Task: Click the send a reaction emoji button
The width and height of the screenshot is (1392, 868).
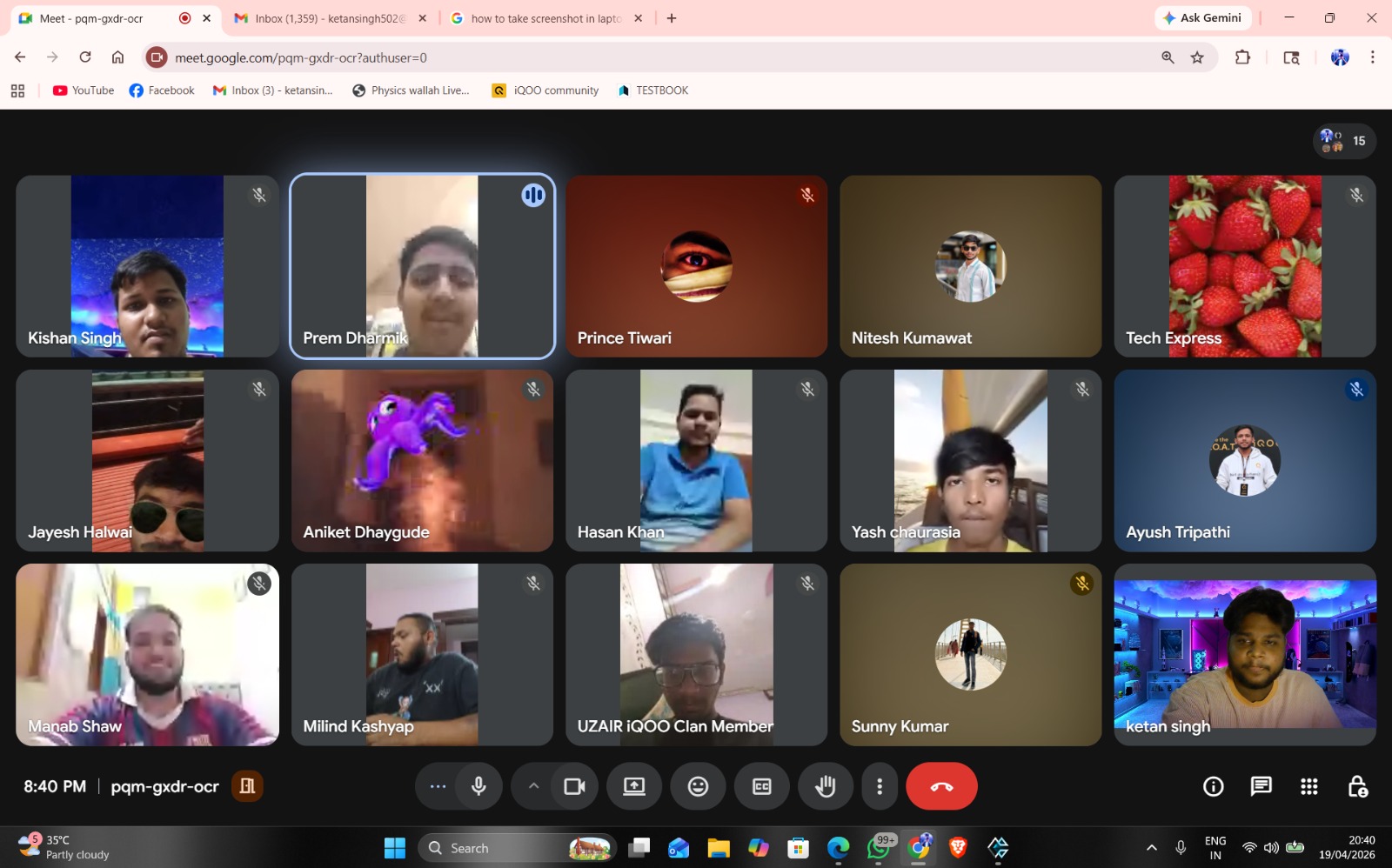Action: coord(698,786)
